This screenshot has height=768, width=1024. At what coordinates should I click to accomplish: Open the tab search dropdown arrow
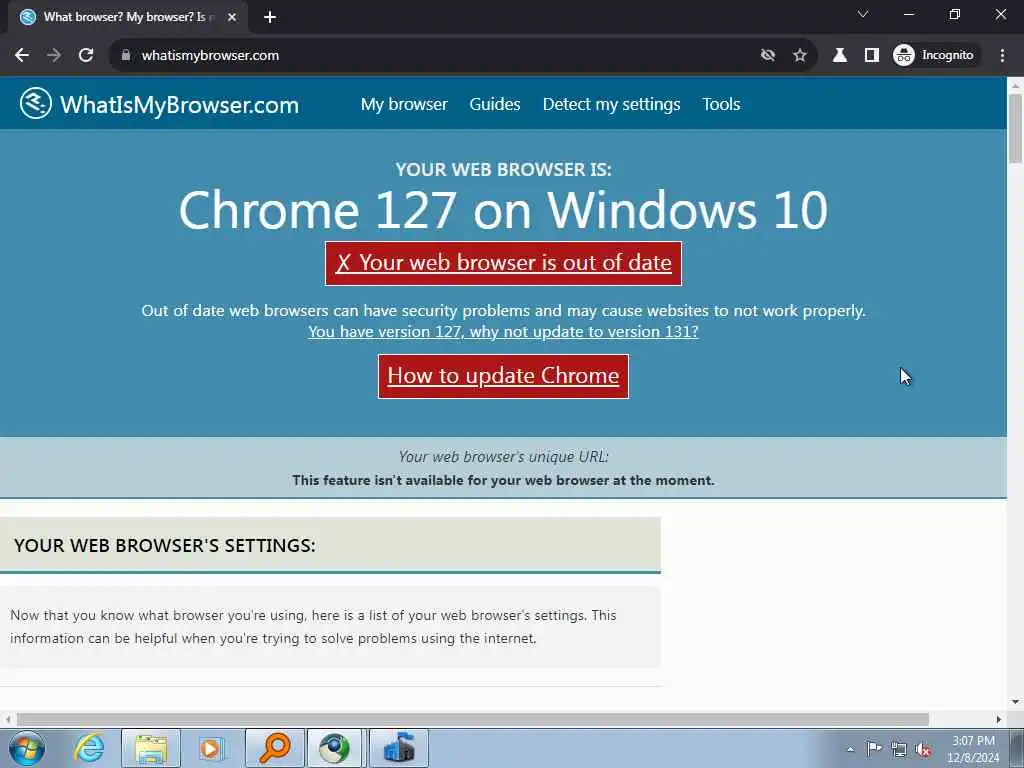tap(863, 14)
